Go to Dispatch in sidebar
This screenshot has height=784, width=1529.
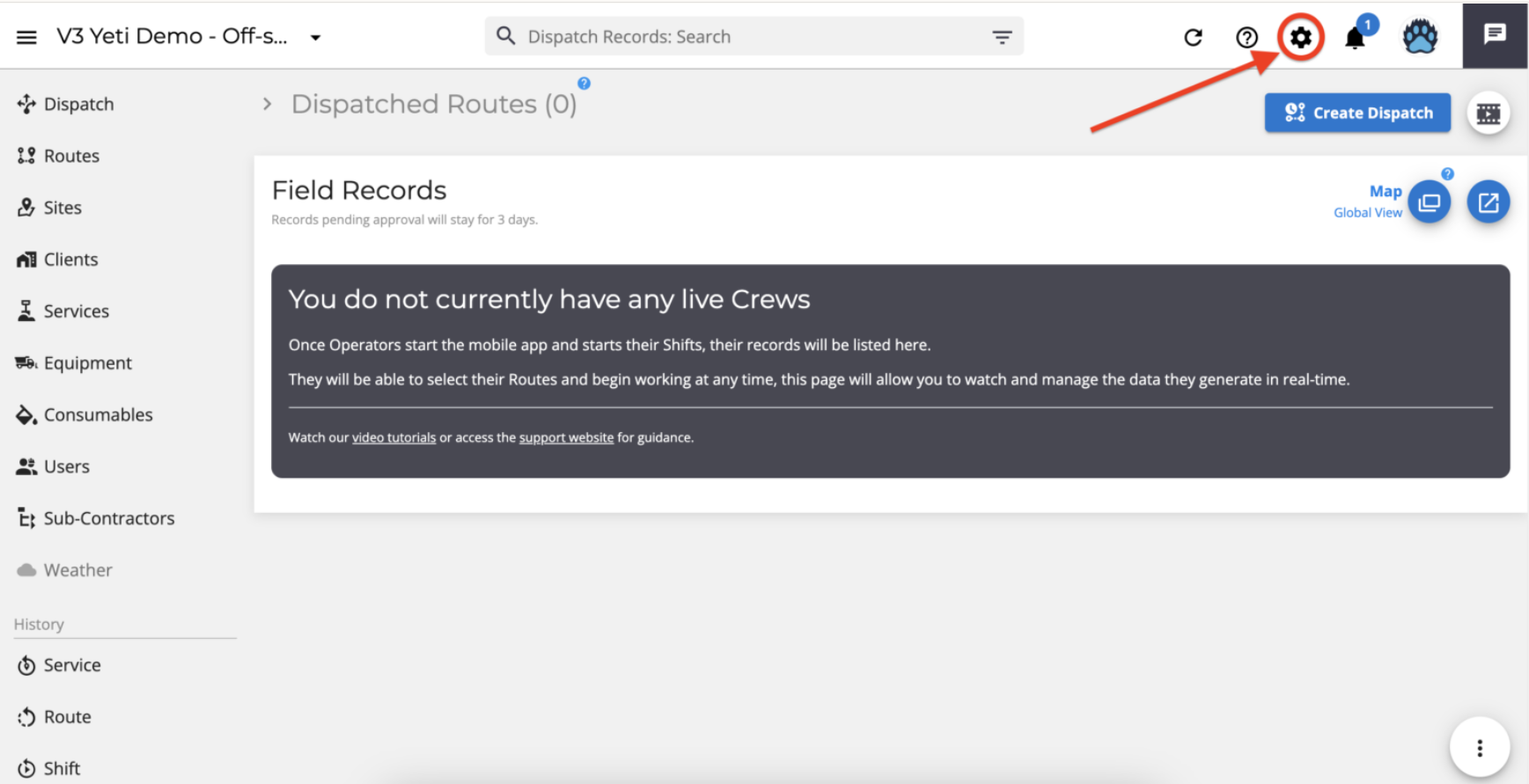point(66,104)
